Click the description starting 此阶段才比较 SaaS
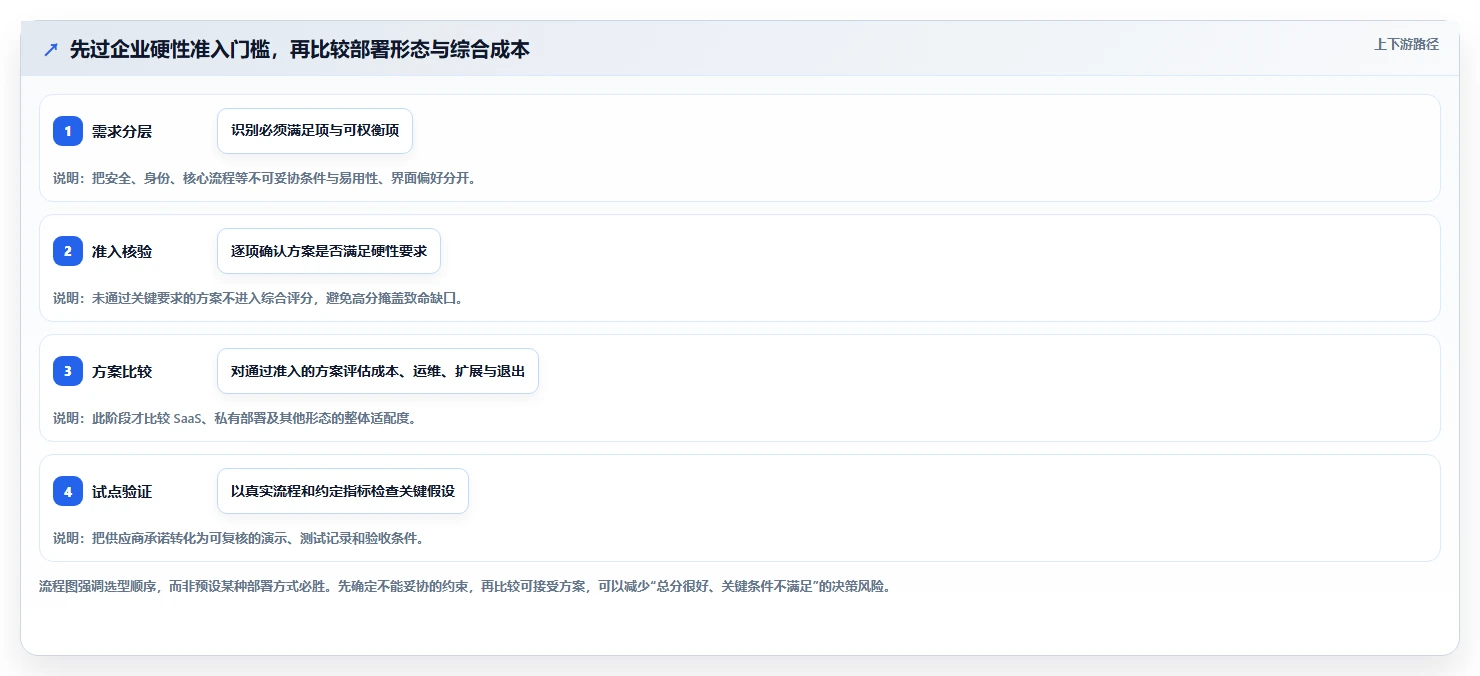The image size is (1480, 676). (234, 418)
